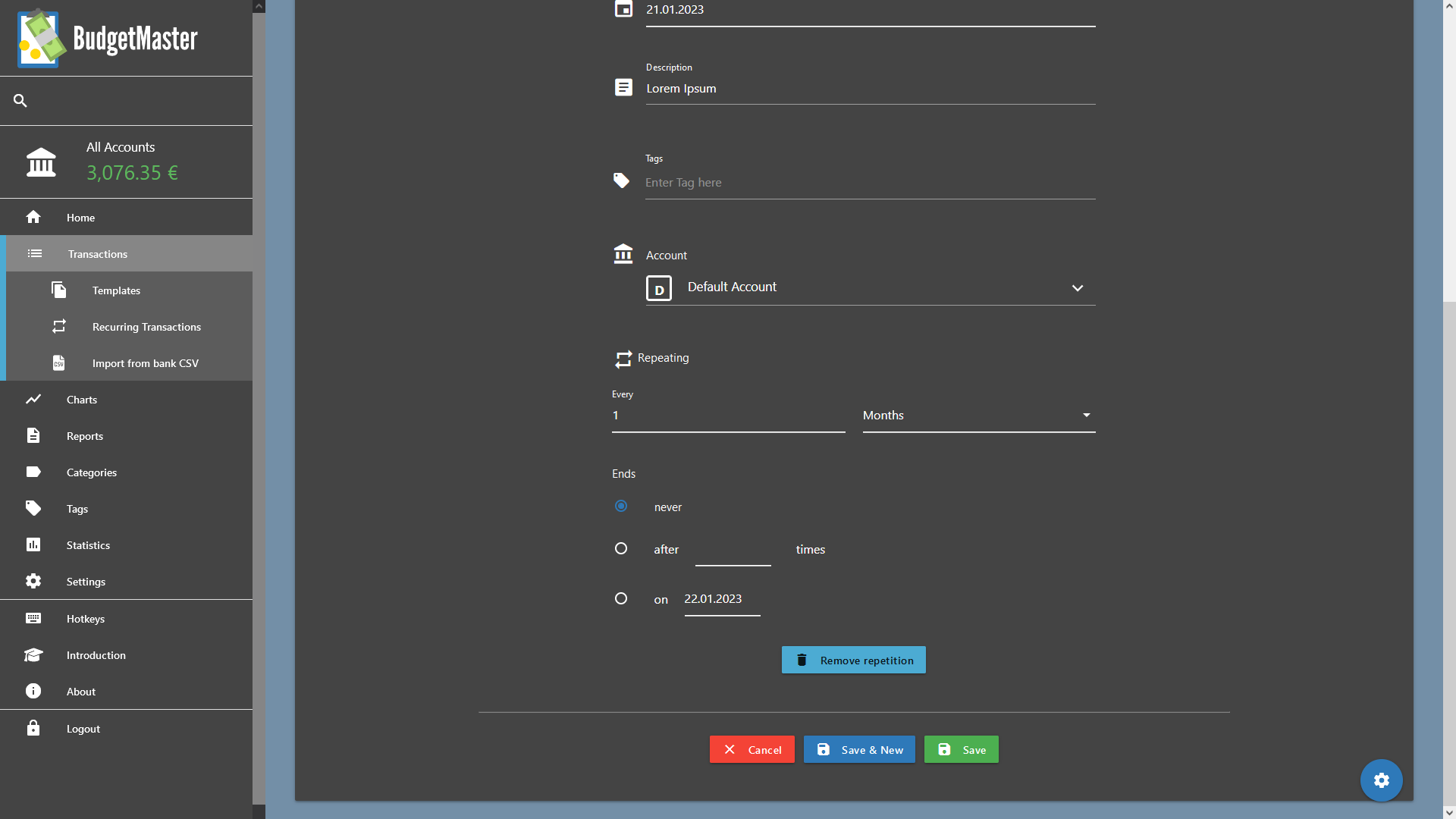Click the 'after' times count field
The width and height of the screenshot is (1456, 819).
[x=733, y=550]
